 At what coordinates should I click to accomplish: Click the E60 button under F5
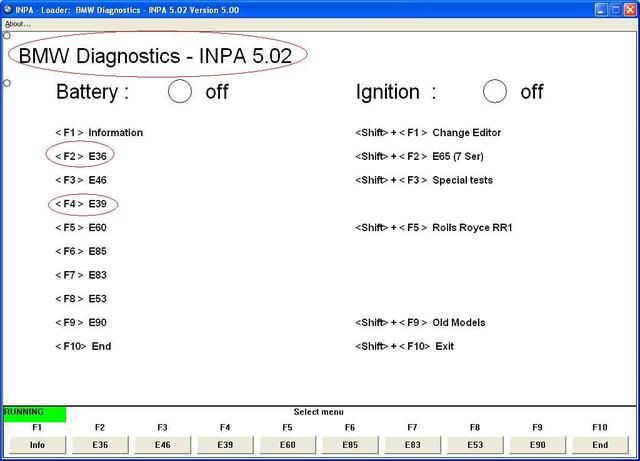pos(287,445)
